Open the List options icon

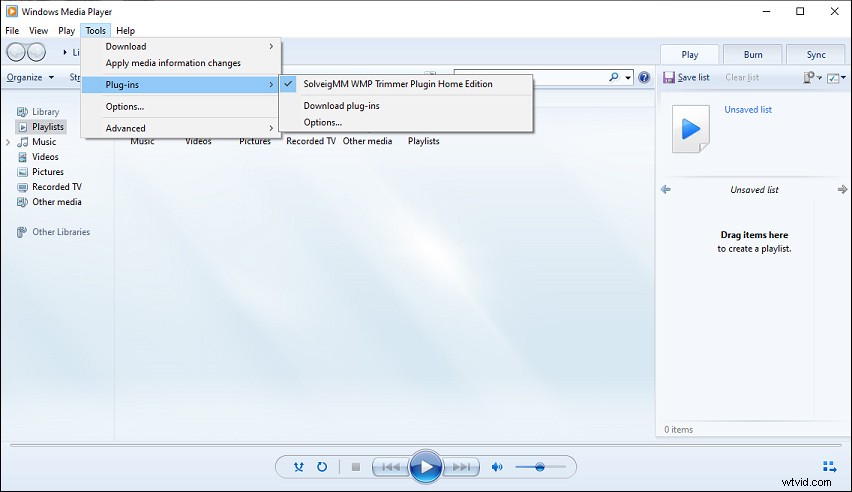836,78
